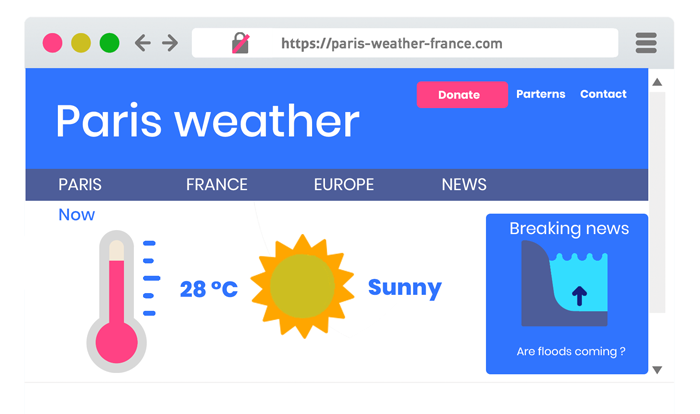Click the scrollbar up arrow
The height and width of the screenshot is (414, 700).
(657, 82)
